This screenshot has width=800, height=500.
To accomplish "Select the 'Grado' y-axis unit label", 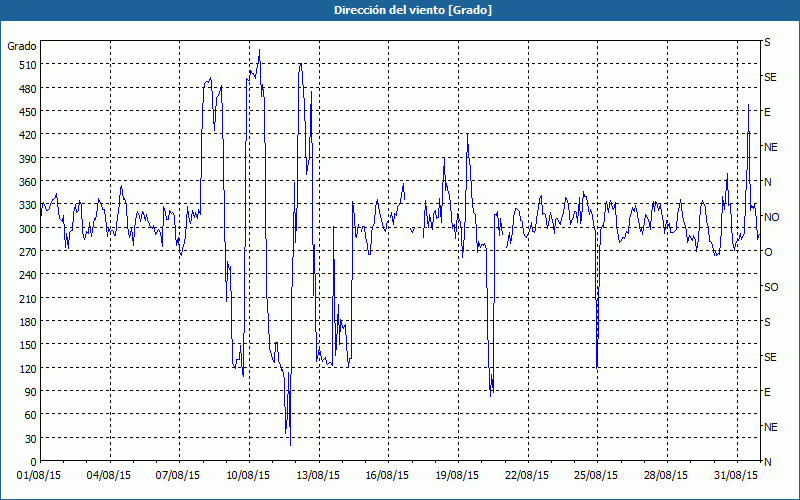I will point(22,46).
